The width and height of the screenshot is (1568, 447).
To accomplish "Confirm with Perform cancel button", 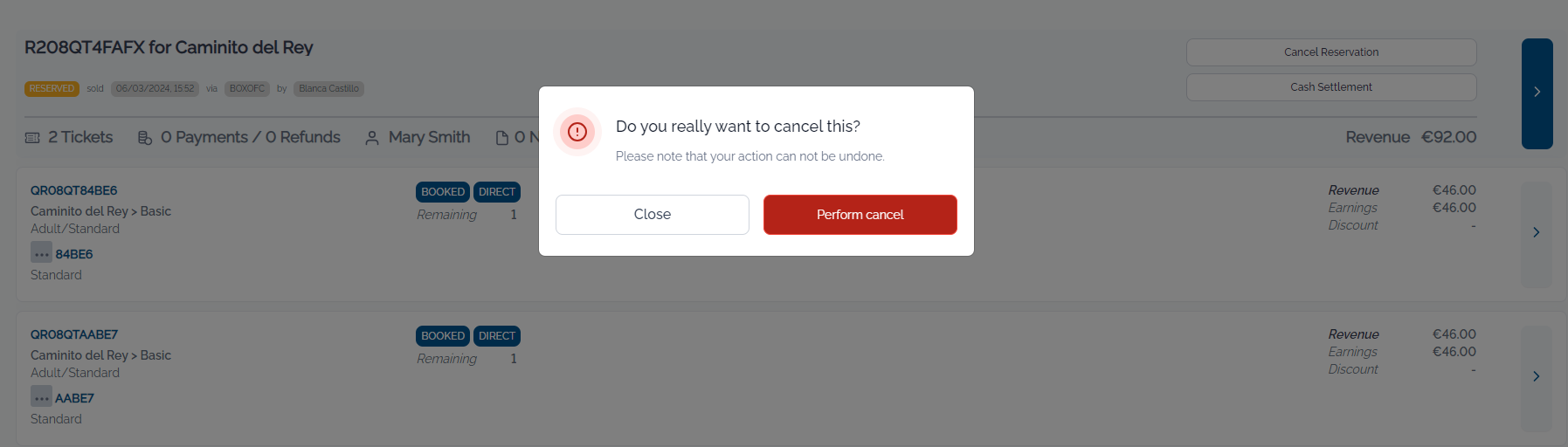I will click(x=860, y=215).
